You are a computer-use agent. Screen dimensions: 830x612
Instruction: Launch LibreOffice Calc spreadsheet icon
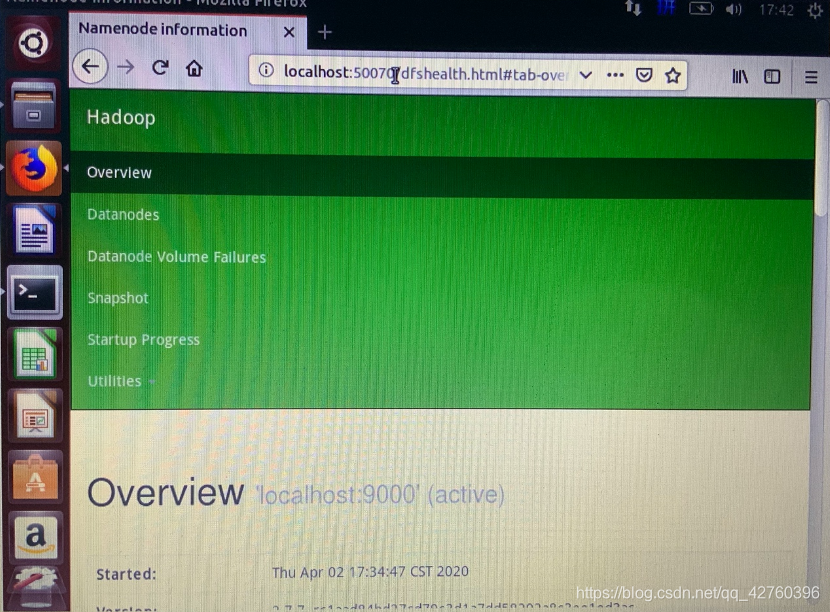click(x=35, y=354)
